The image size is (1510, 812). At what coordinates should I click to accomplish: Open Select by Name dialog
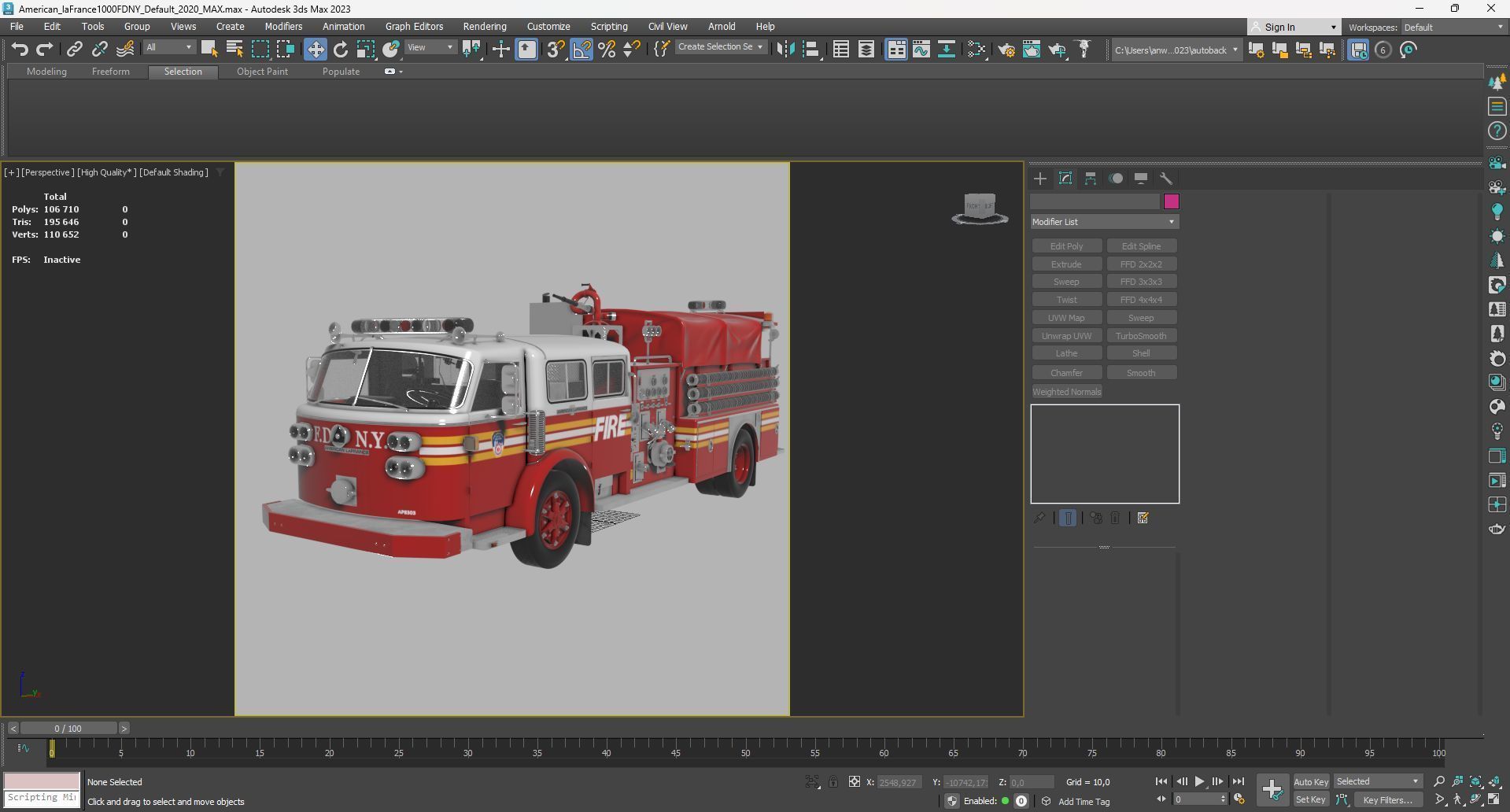[x=234, y=50]
